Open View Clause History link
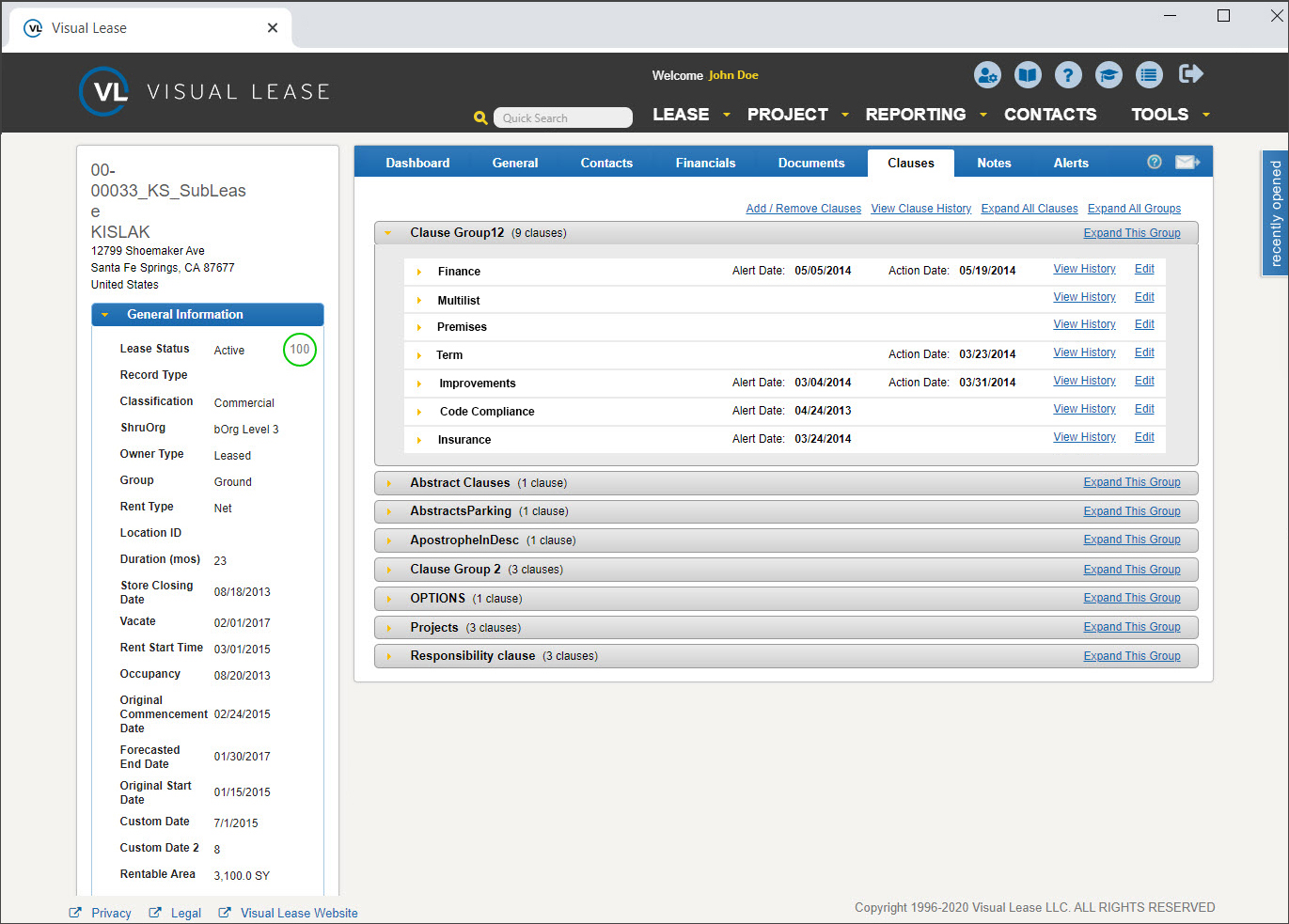1289x924 pixels. [920, 209]
